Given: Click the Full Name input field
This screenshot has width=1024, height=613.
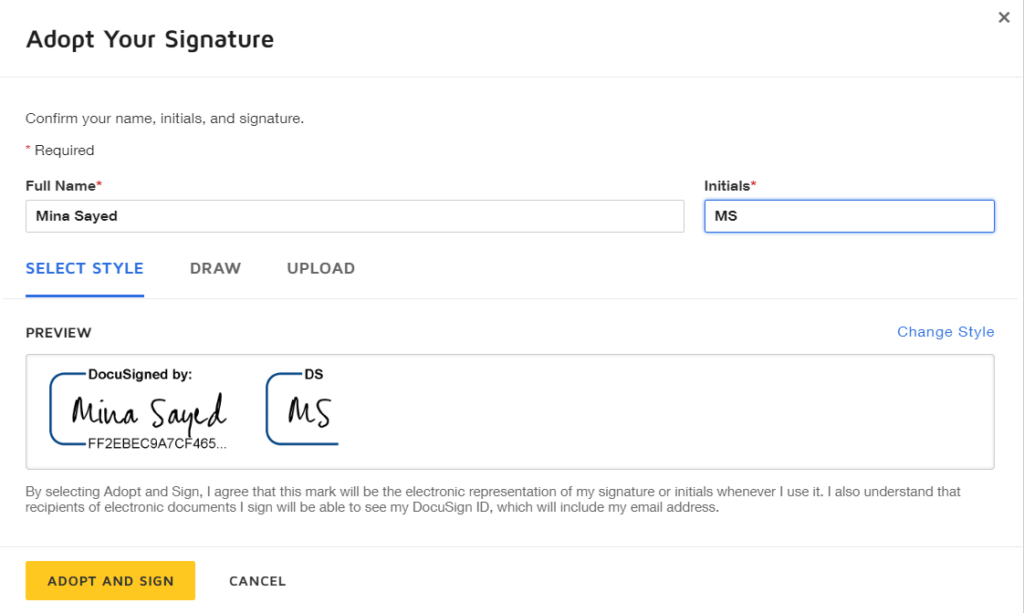Looking at the screenshot, I should pos(355,216).
